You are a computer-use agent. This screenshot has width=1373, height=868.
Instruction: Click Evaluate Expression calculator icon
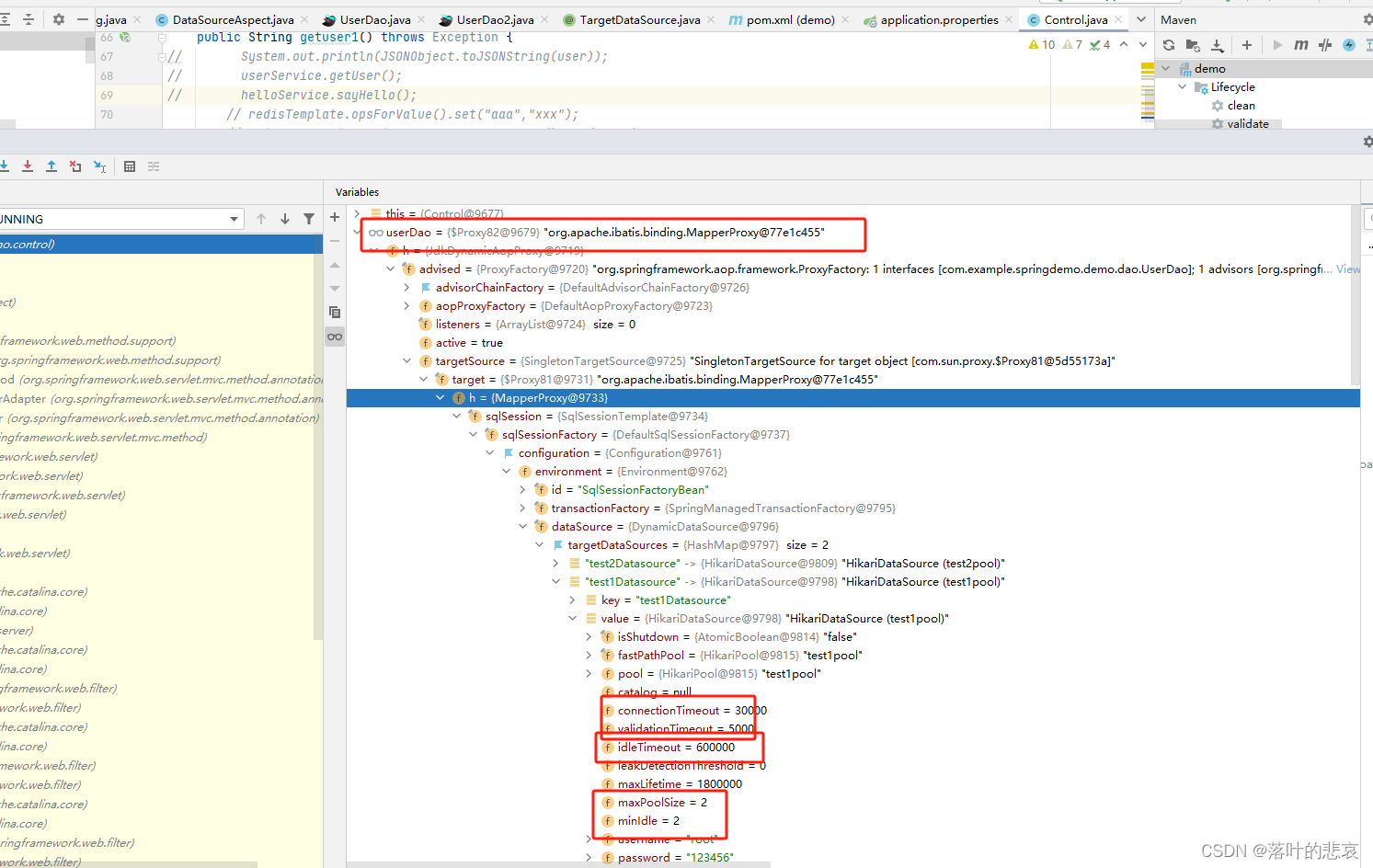click(x=130, y=166)
